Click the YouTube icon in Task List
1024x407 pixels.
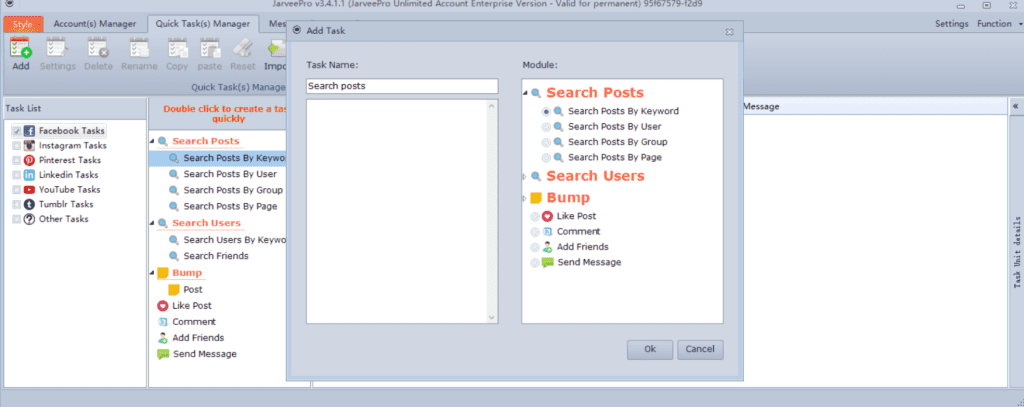pos(29,189)
